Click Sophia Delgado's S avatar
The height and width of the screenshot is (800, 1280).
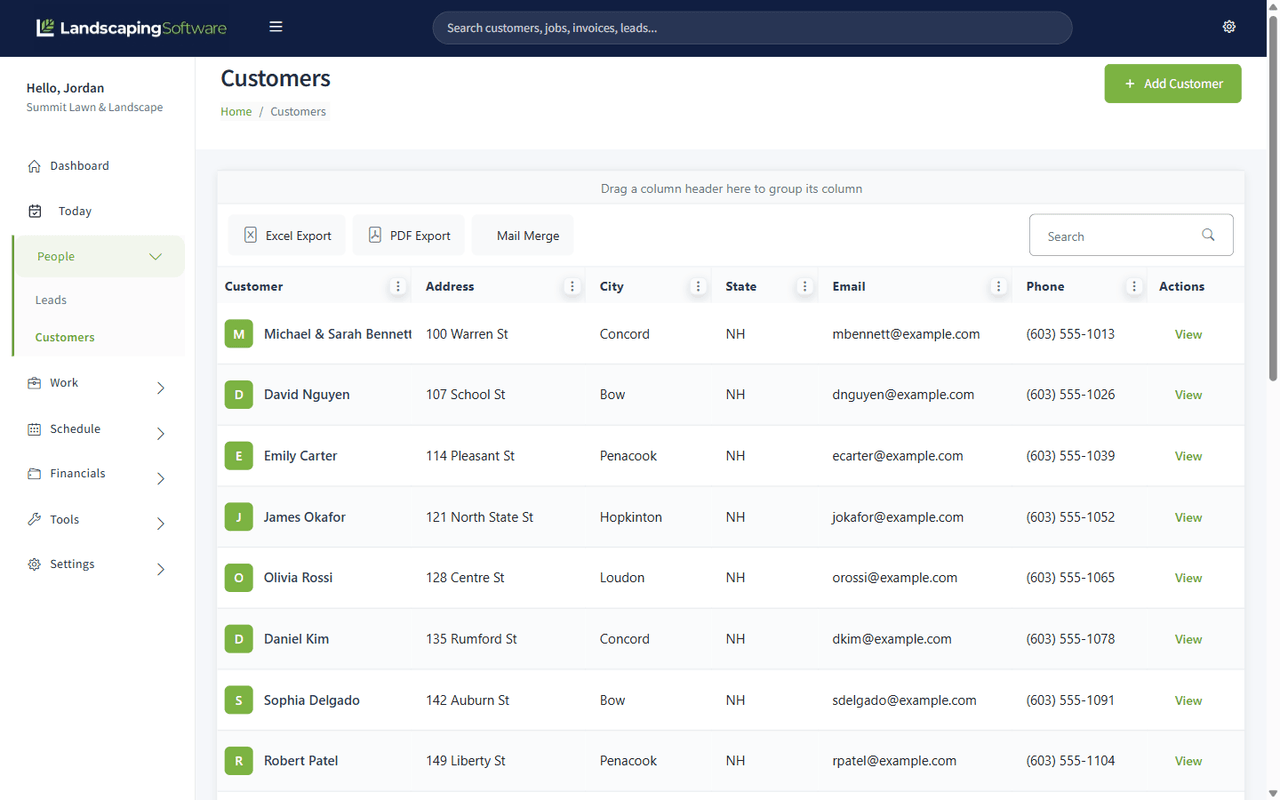[x=239, y=700]
